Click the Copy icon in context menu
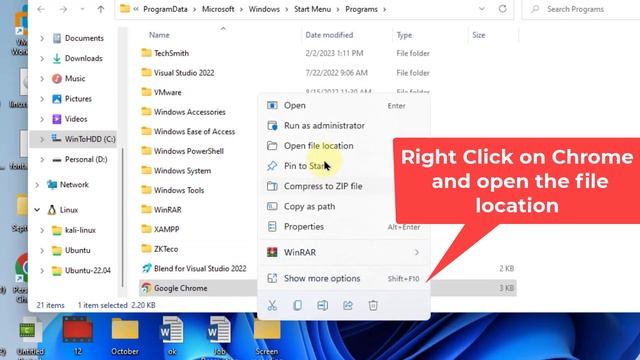 tap(298, 305)
